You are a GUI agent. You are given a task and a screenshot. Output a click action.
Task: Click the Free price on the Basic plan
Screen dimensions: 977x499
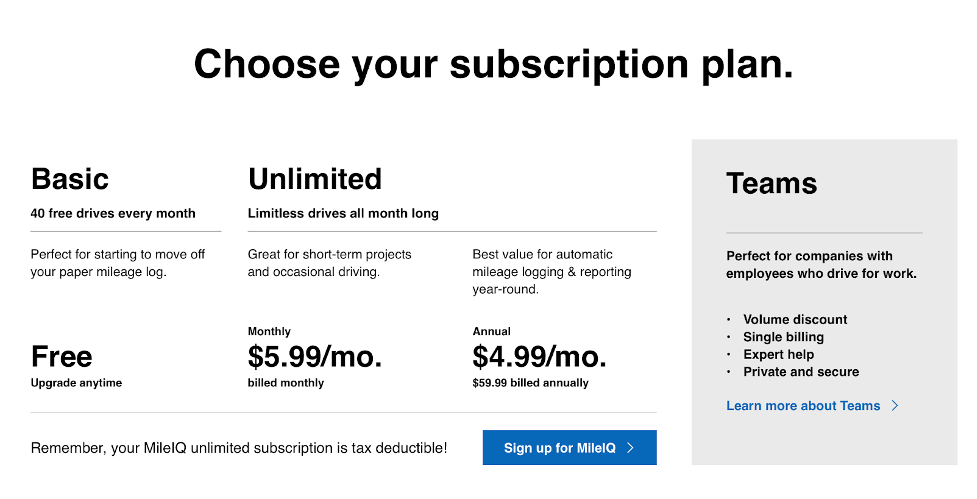click(62, 356)
